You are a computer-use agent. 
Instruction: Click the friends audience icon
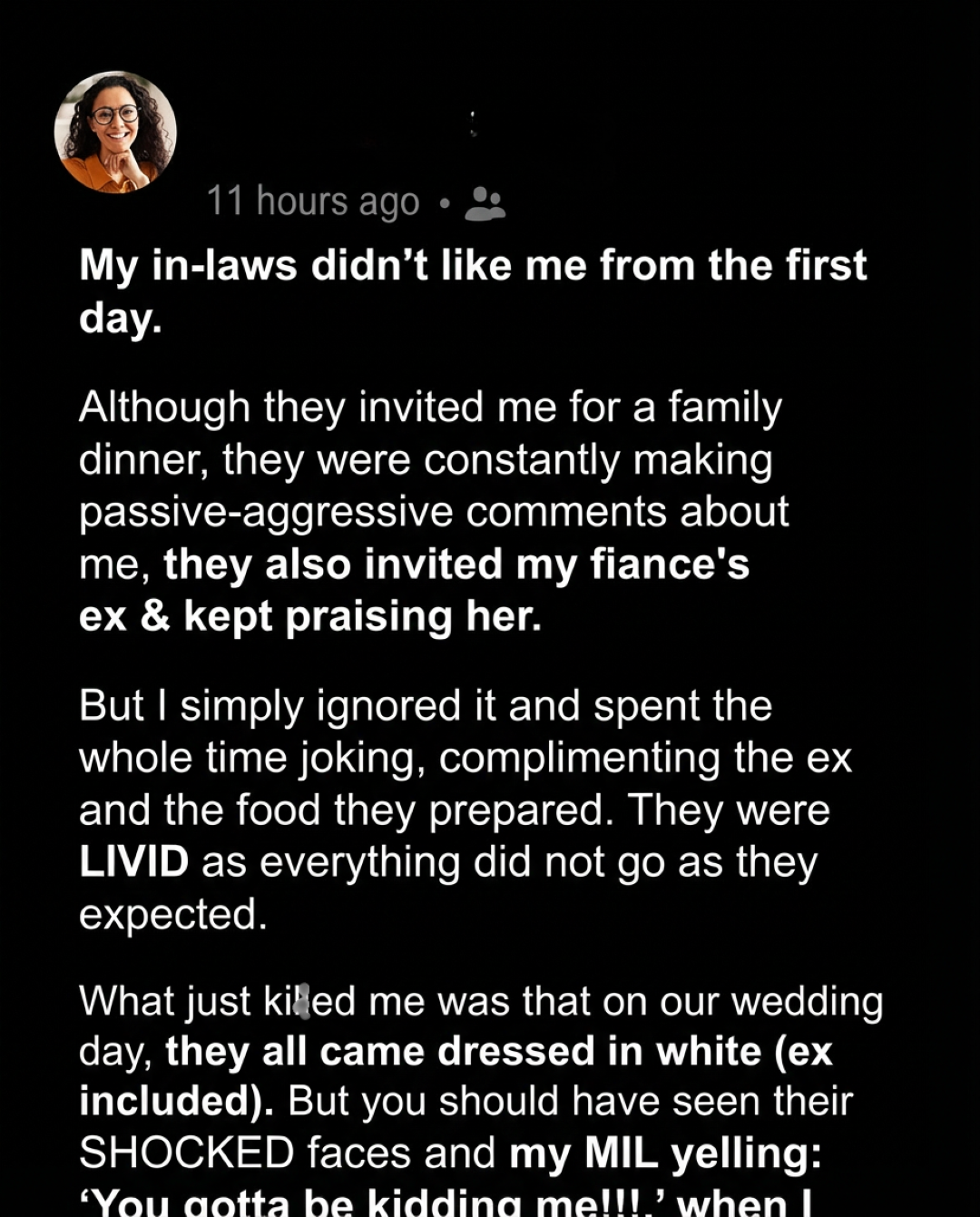[485, 203]
